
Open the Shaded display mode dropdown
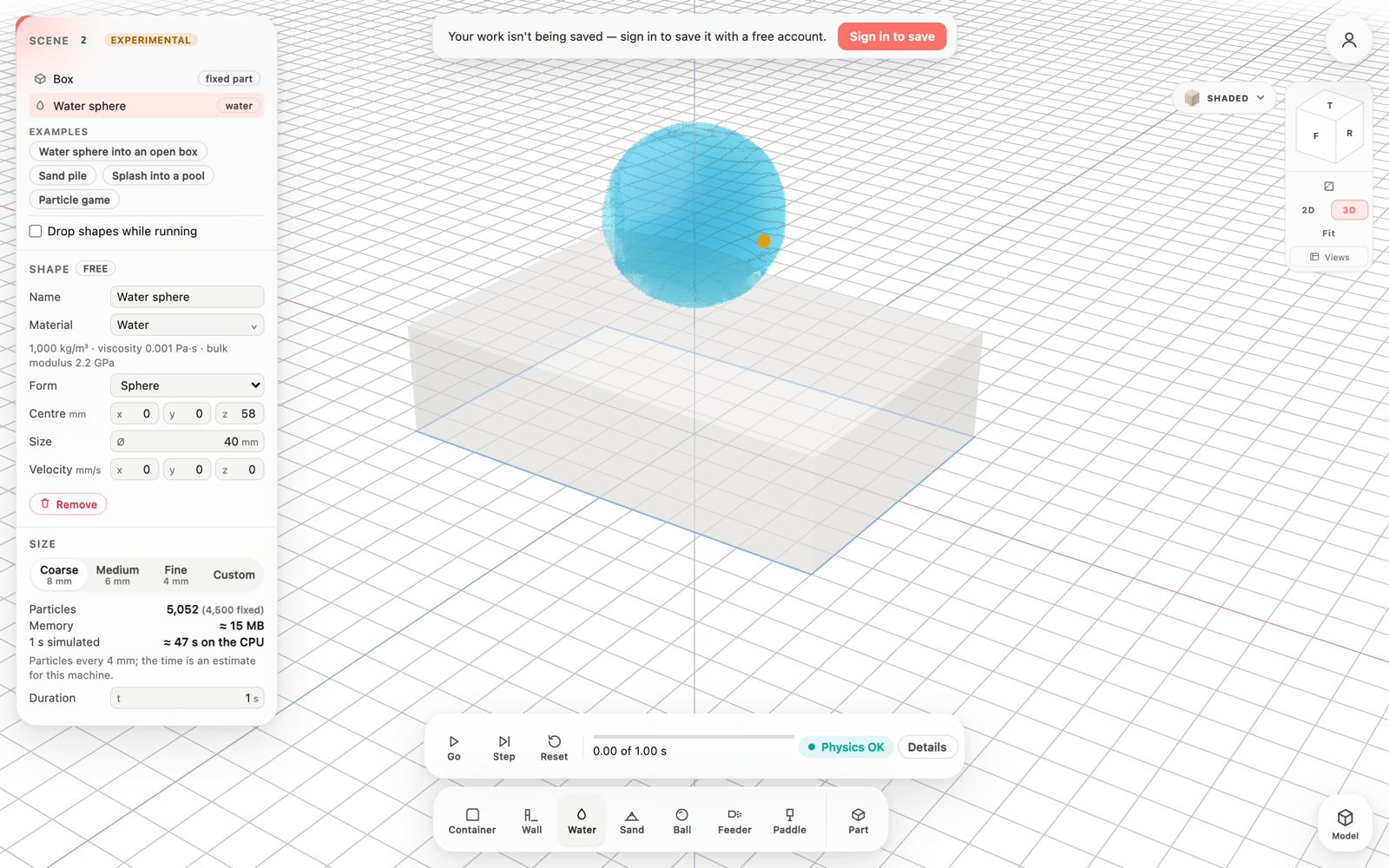[1224, 98]
